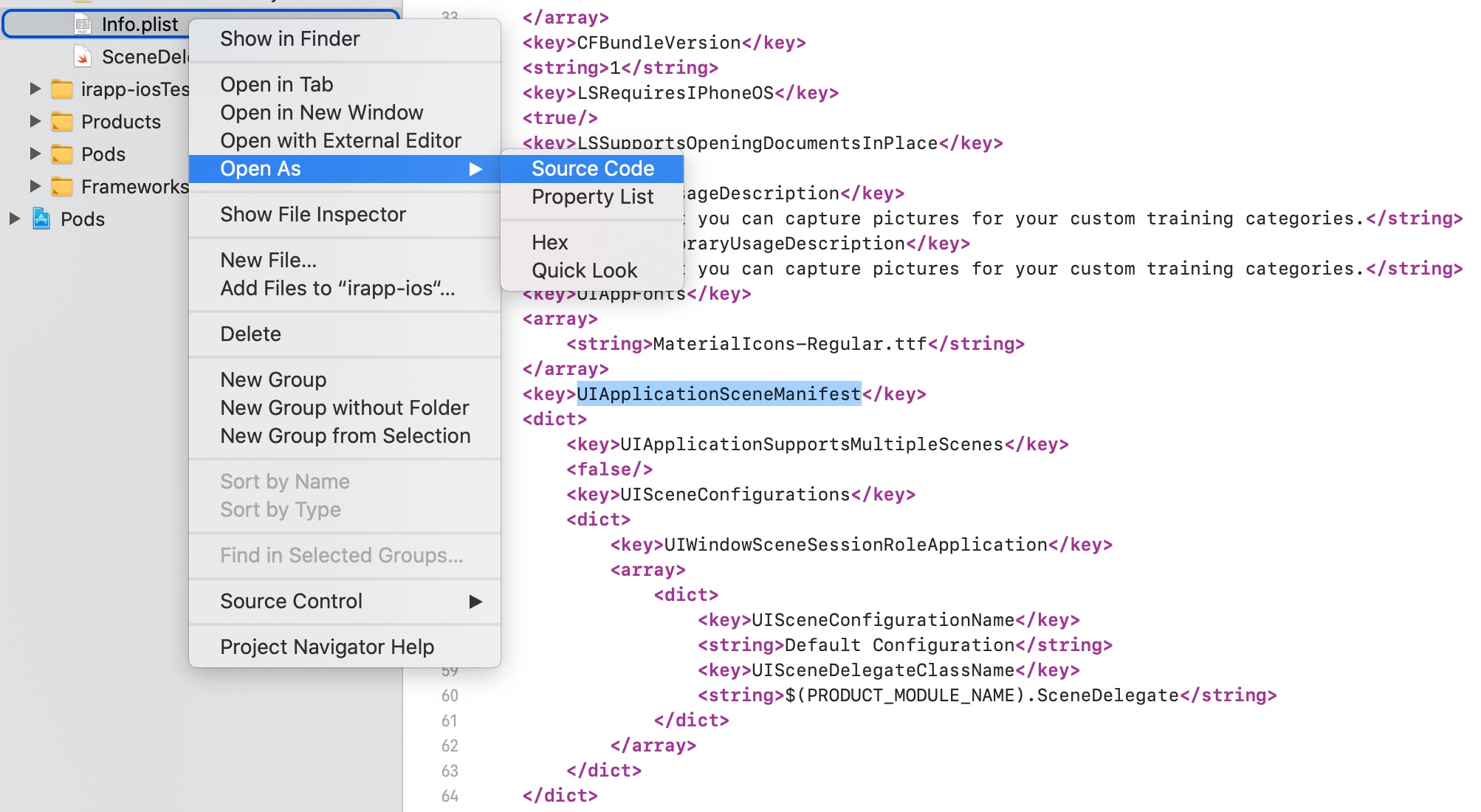Select Quick Look from the submenu
1481x812 pixels.
pyautogui.click(x=585, y=269)
